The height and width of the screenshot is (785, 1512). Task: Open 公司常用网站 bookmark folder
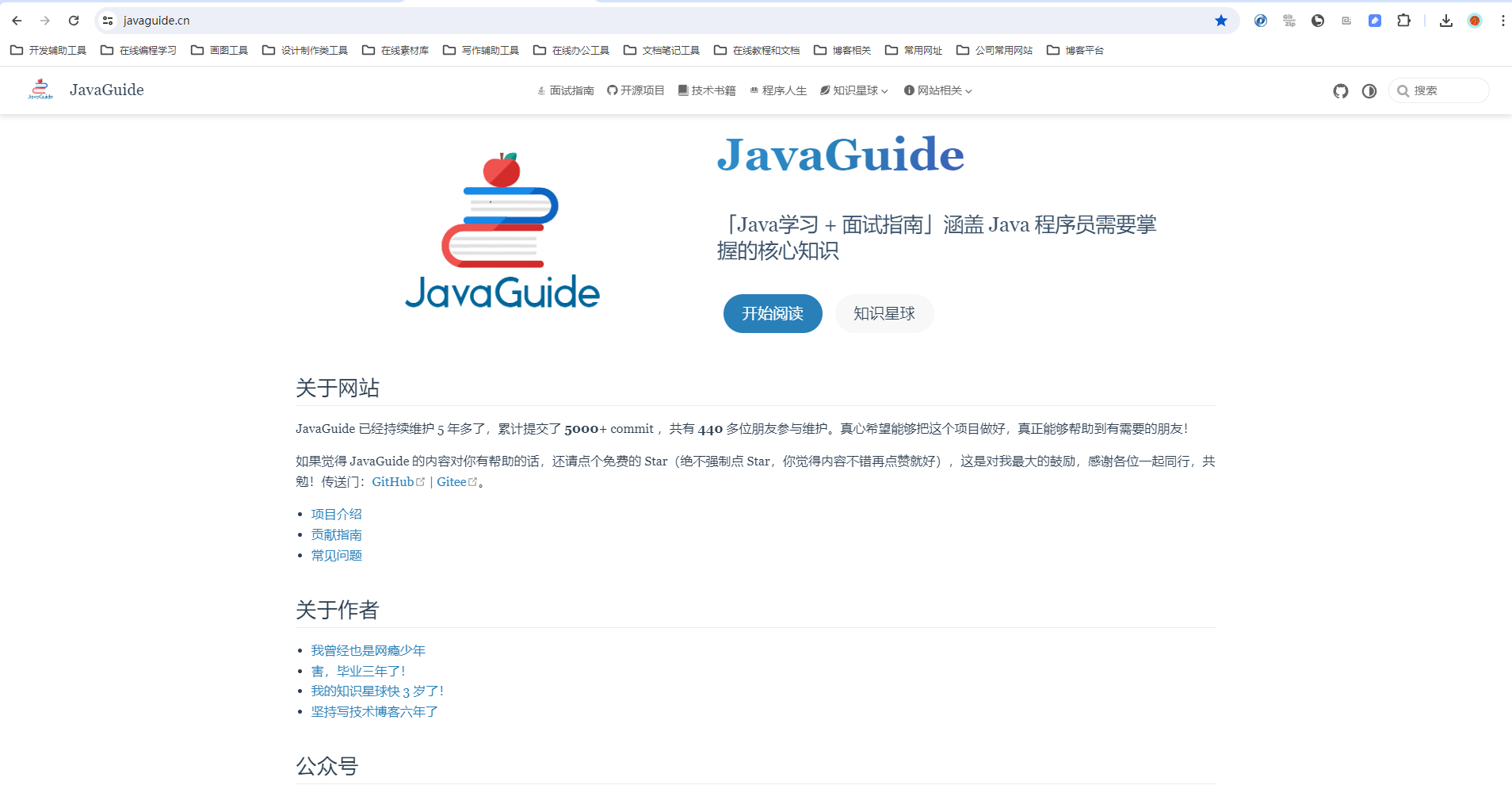tap(995, 50)
